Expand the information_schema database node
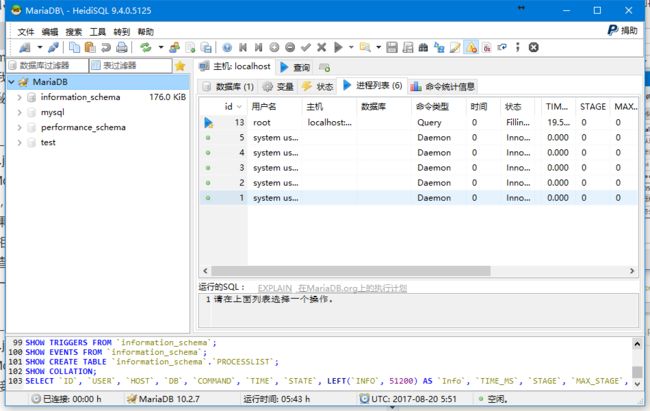 coord(19,97)
